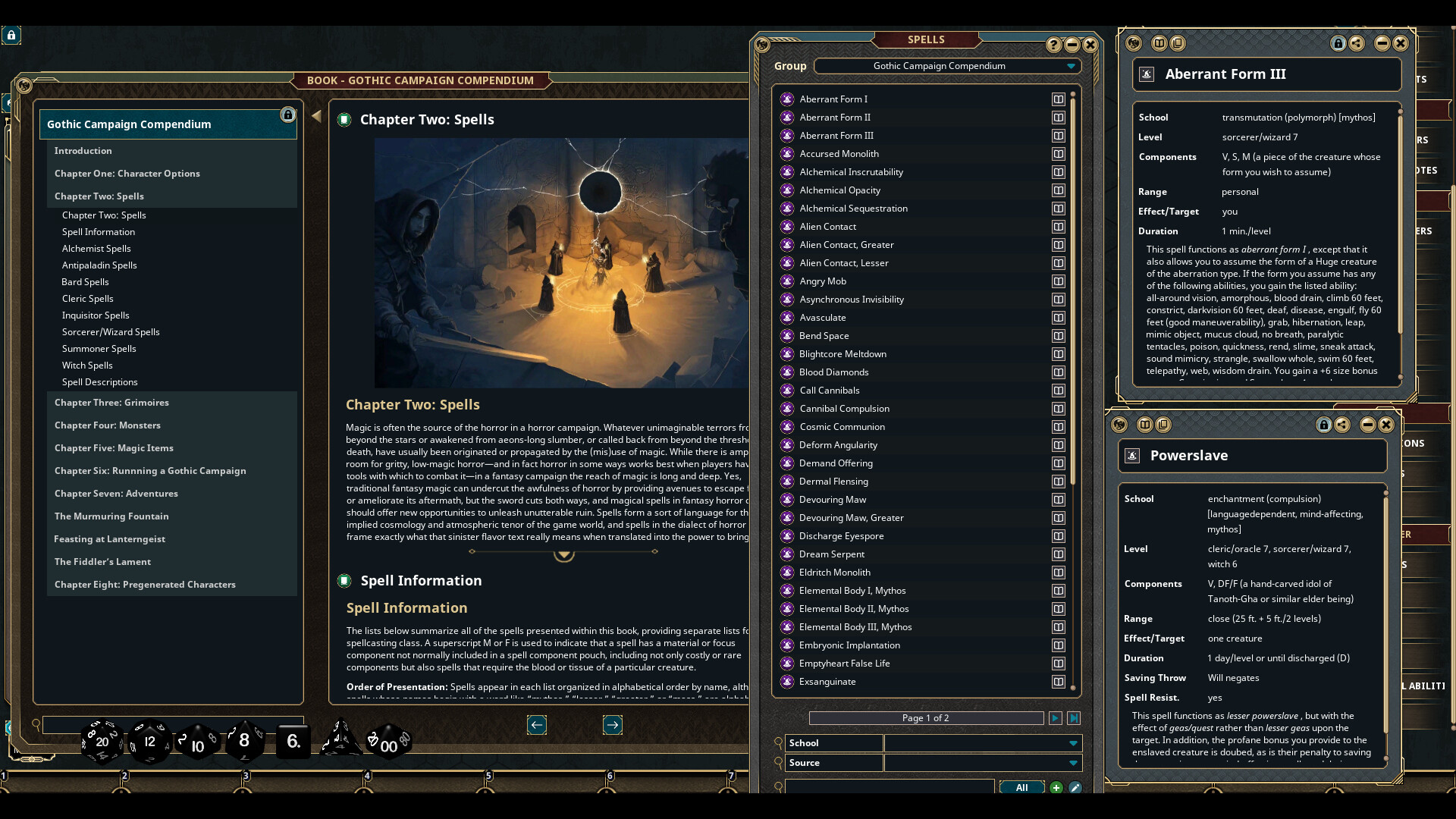The width and height of the screenshot is (1456, 819).
Task: Open Introduction in book index
Action: (172, 151)
